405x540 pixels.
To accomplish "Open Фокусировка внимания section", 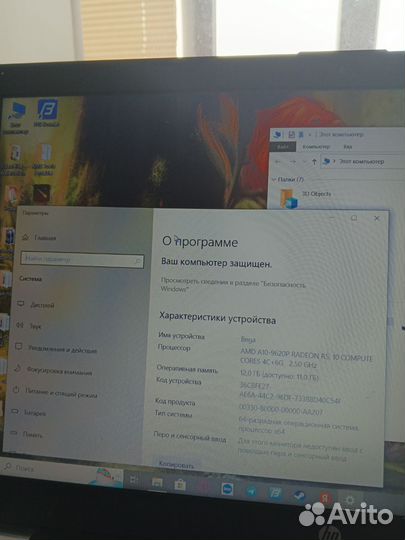I will point(53,372).
